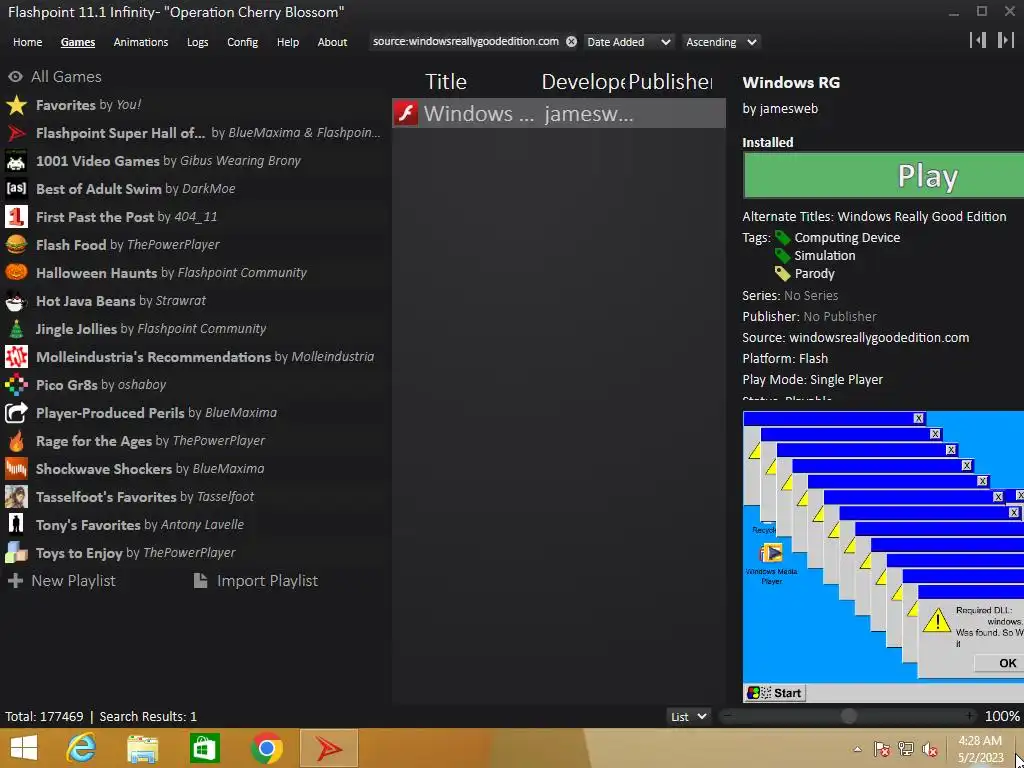1024x768 pixels.
Task: Click the Favorites star playlist icon
Action: [x=16, y=105]
